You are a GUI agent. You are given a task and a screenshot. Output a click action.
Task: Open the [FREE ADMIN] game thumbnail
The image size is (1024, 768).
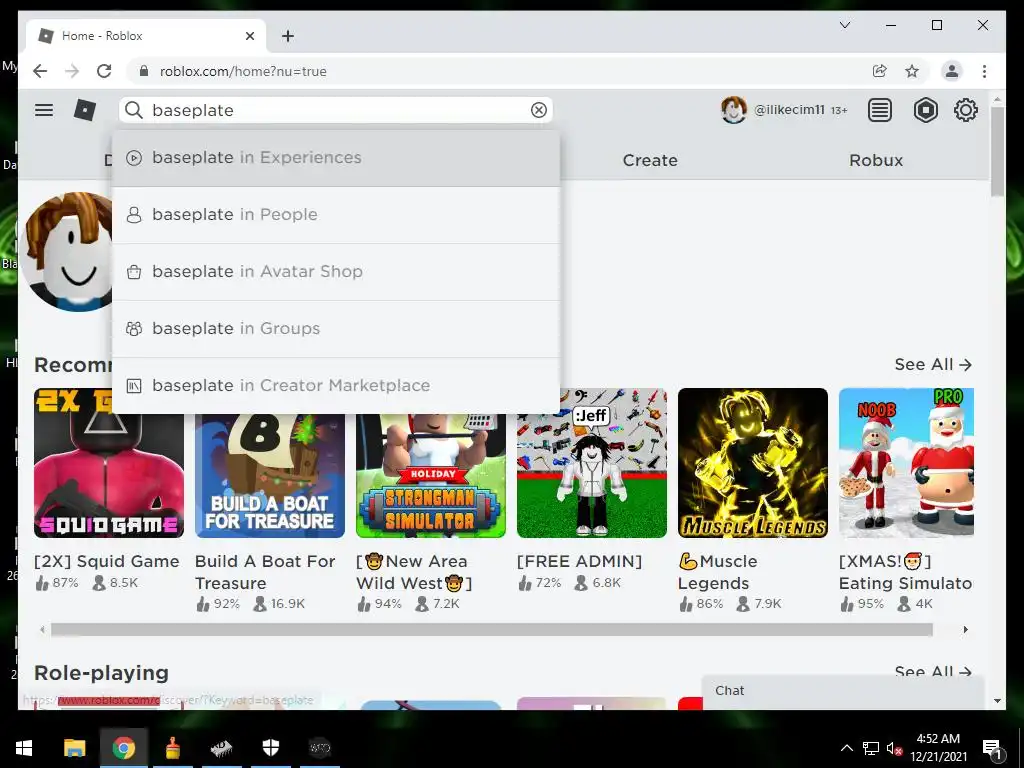point(592,463)
